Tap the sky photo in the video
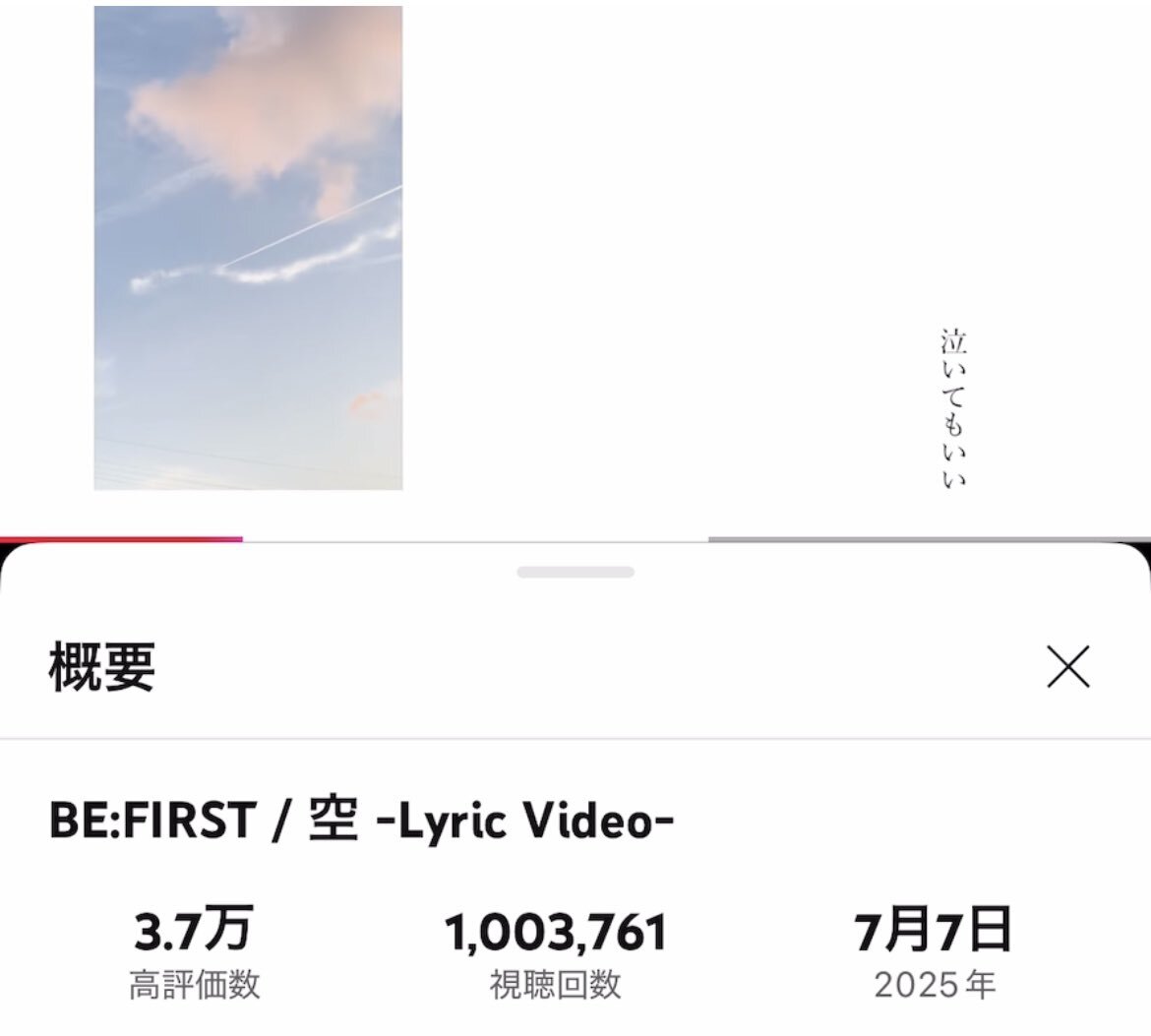 (248, 247)
